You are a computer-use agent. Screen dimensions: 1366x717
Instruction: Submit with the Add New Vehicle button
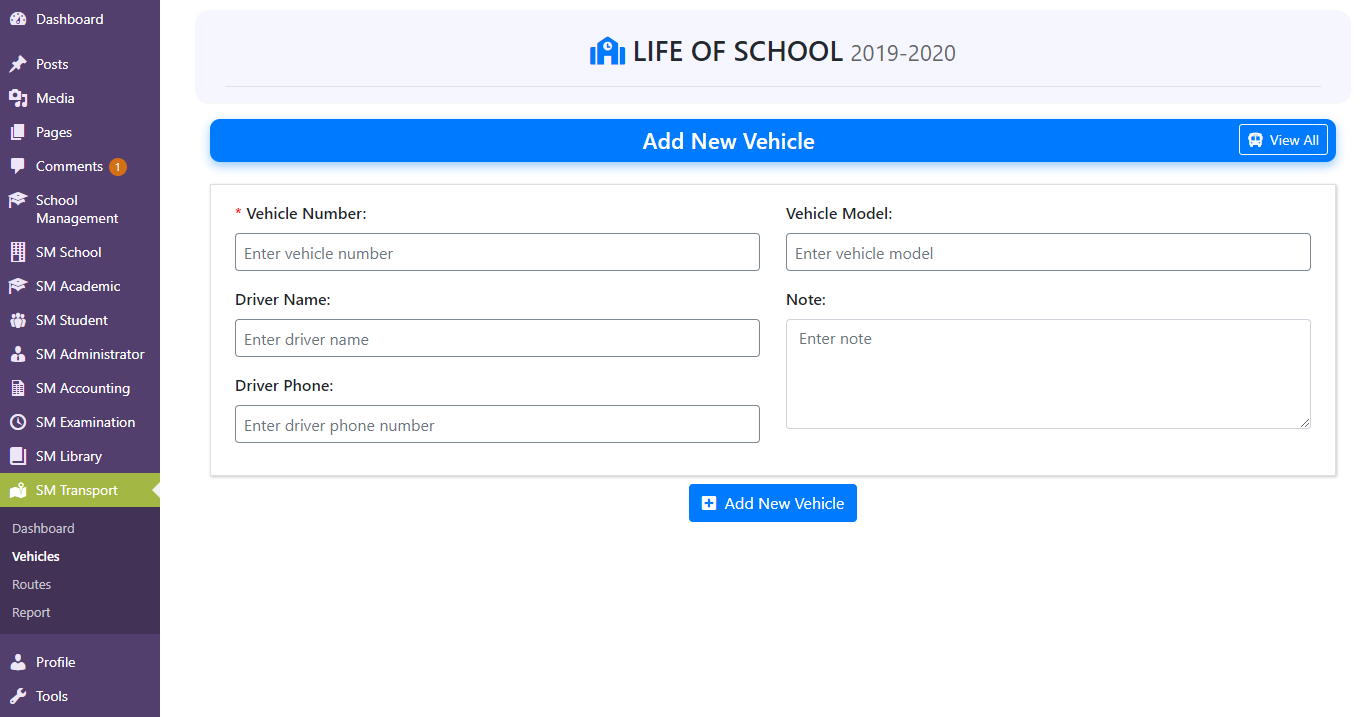coord(773,503)
